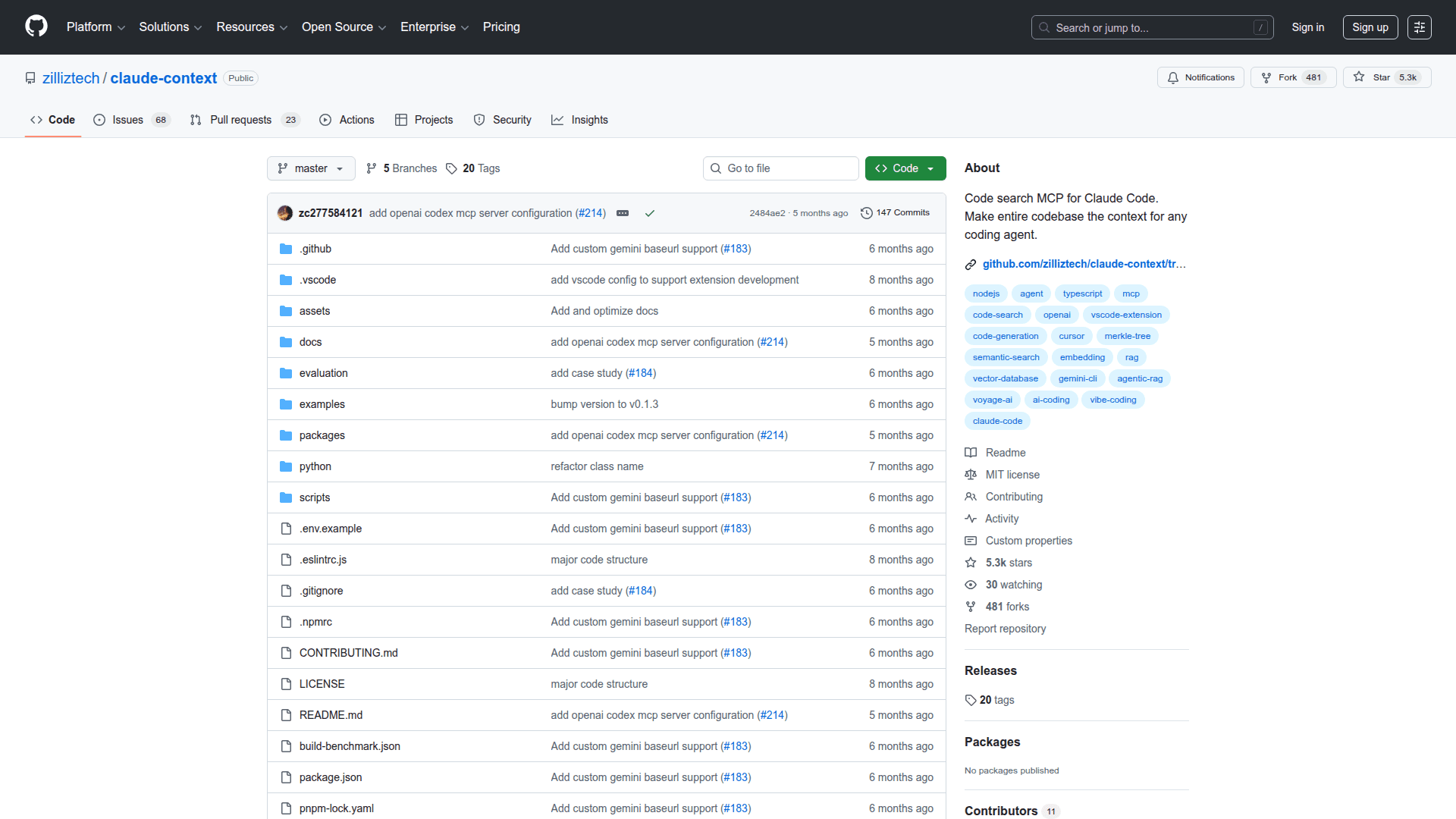Click the GitHub logo icon
The image size is (1456, 819).
coord(36,27)
